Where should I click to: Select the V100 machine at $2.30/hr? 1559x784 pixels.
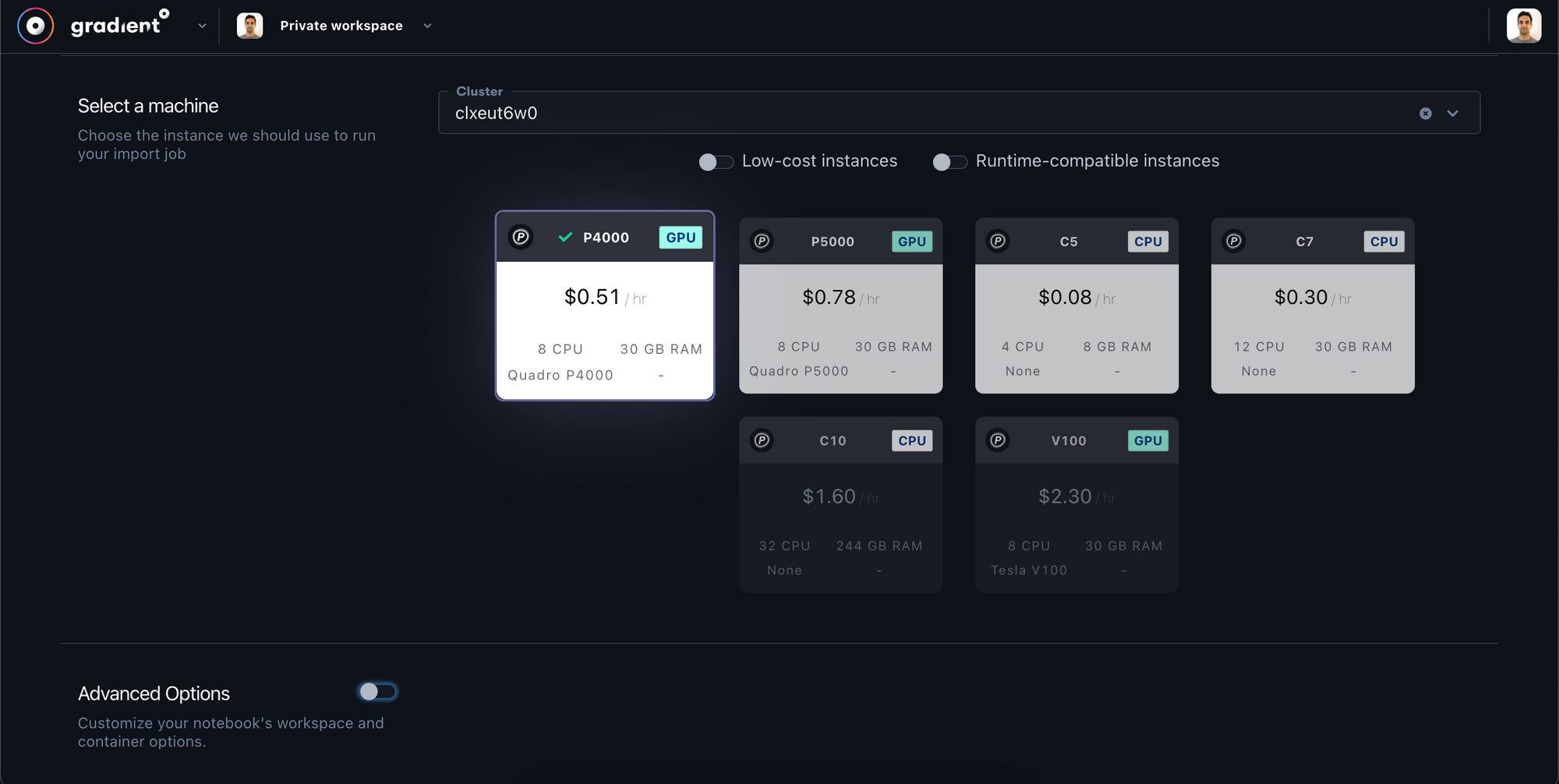click(1077, 505)
